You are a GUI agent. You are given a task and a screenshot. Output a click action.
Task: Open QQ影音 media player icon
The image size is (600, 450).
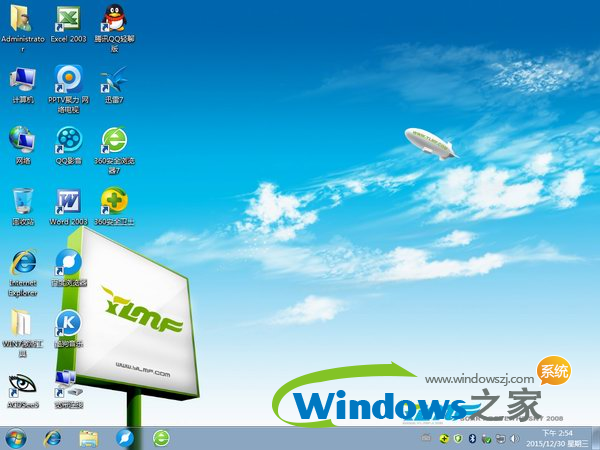(68, 139)
